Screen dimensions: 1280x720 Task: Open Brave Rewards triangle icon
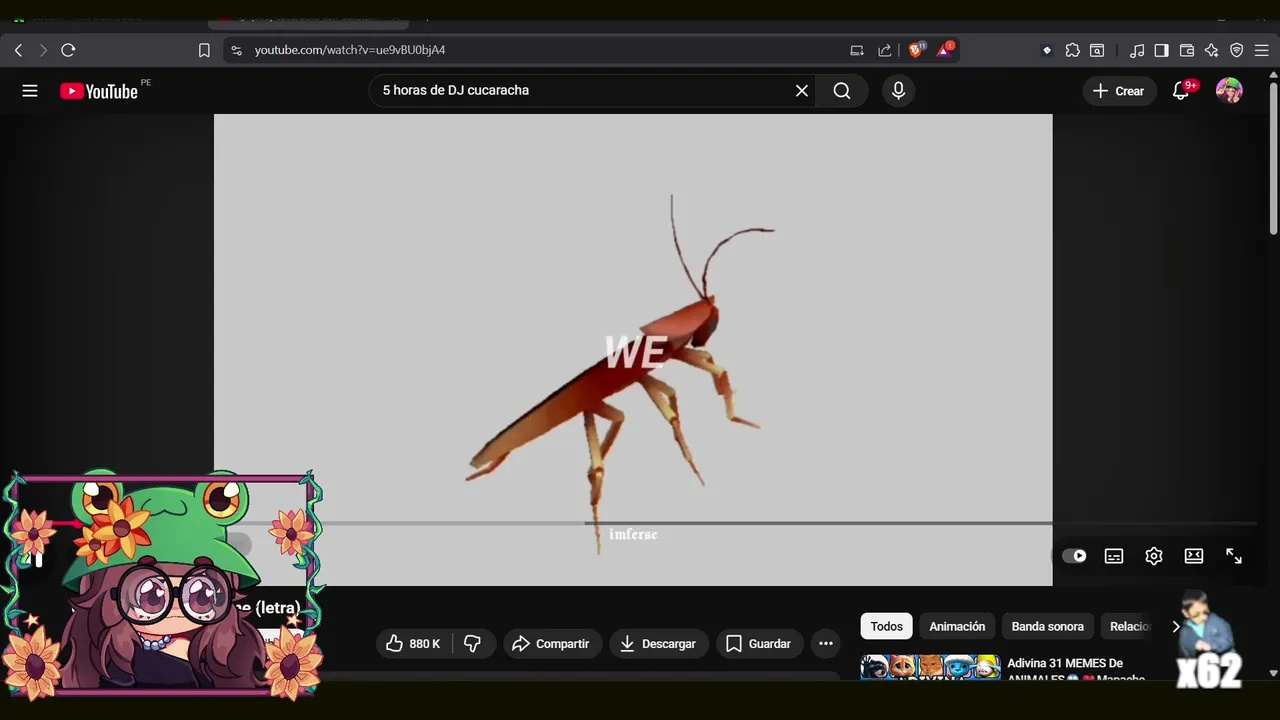tap(945, 50)
